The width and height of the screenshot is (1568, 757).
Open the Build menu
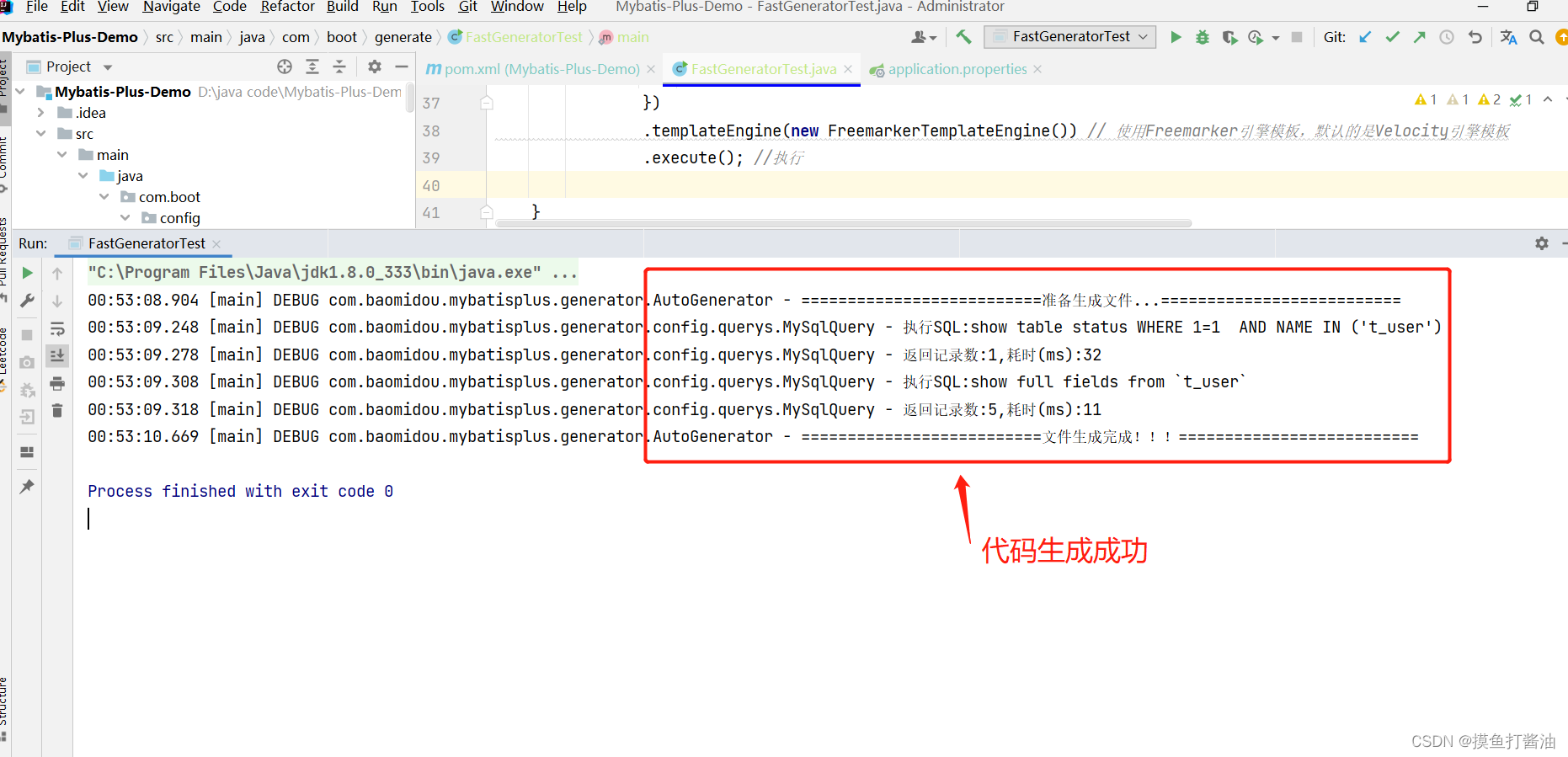343,7
